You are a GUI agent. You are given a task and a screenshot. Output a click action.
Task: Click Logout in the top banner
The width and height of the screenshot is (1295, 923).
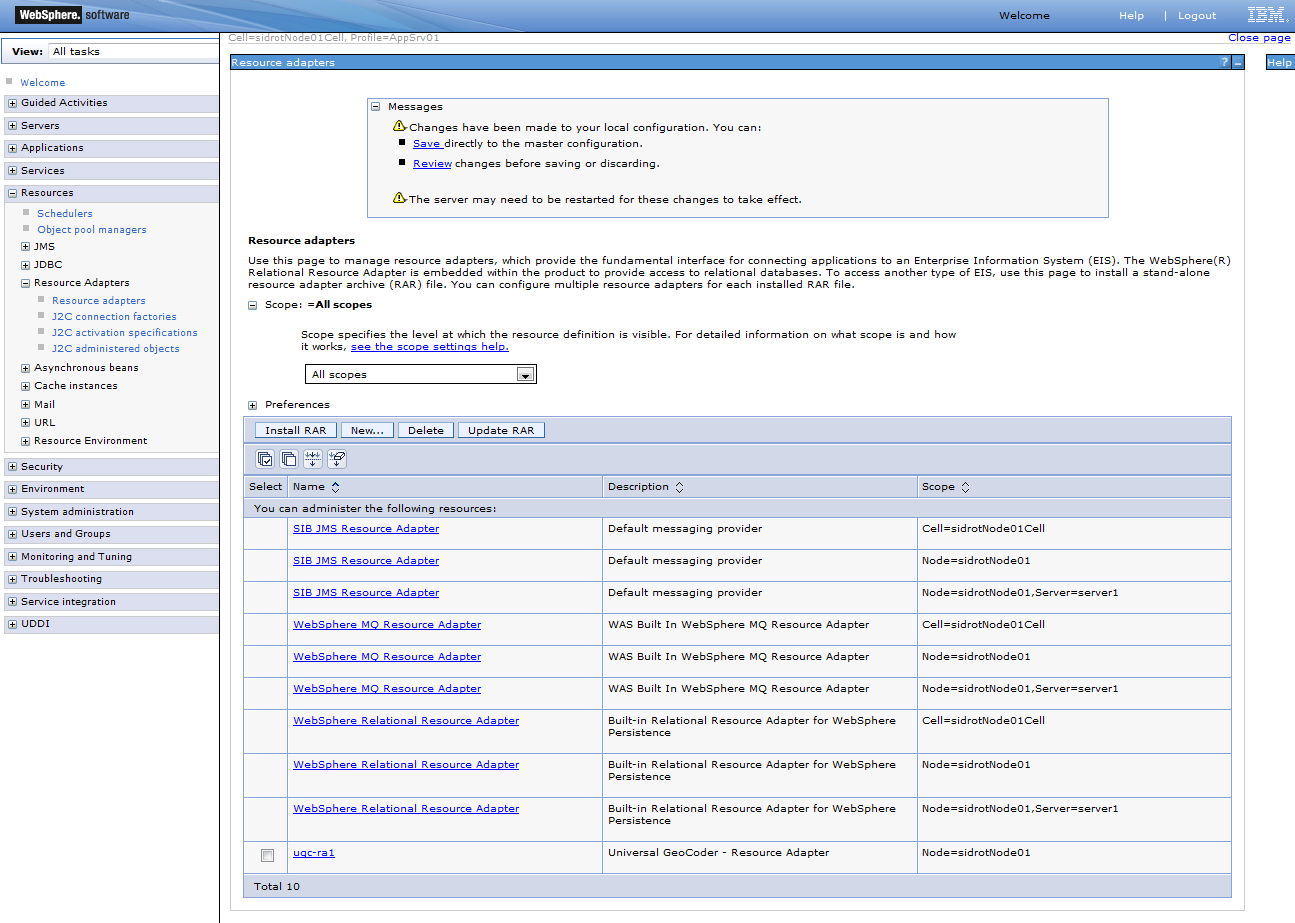(1197, 16)
